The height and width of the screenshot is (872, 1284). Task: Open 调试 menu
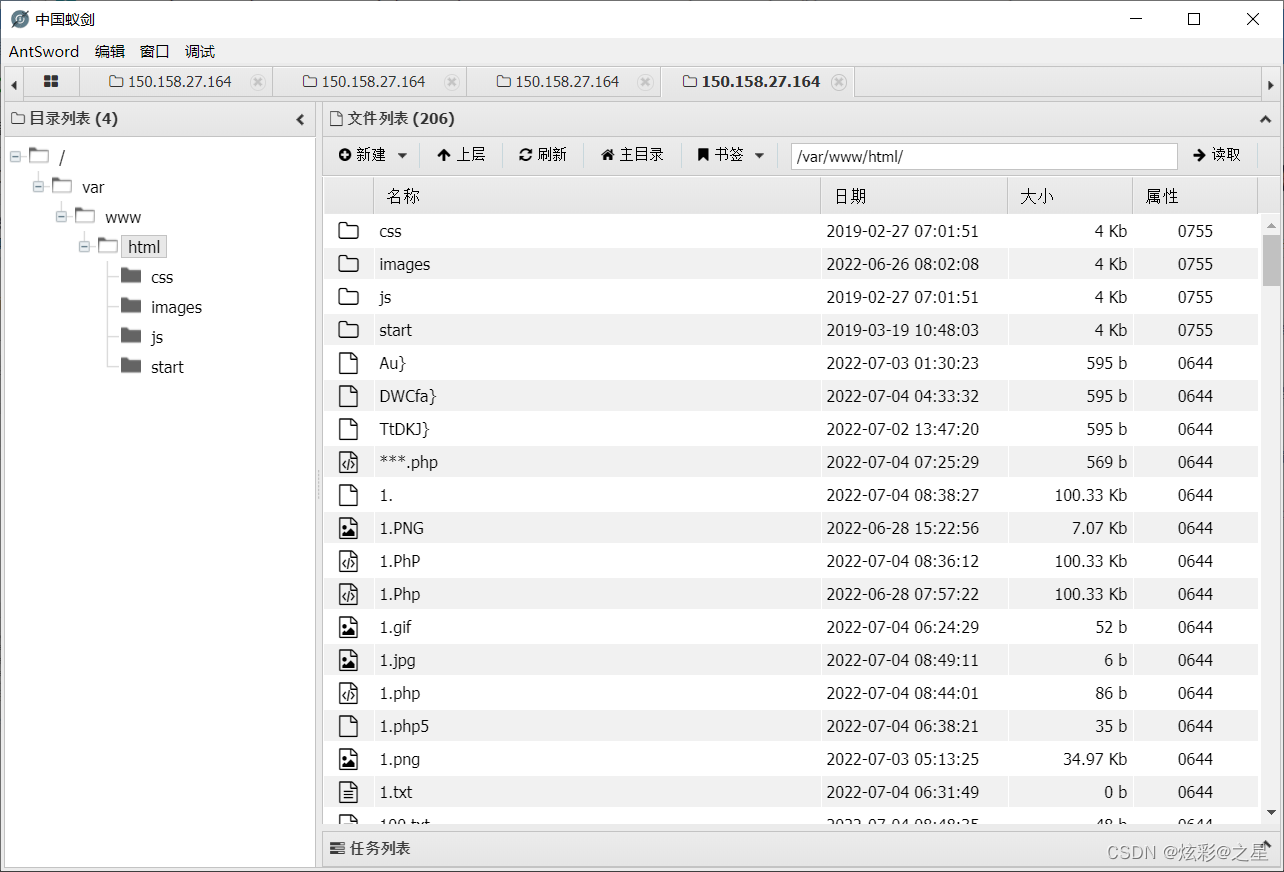(200, 52)
